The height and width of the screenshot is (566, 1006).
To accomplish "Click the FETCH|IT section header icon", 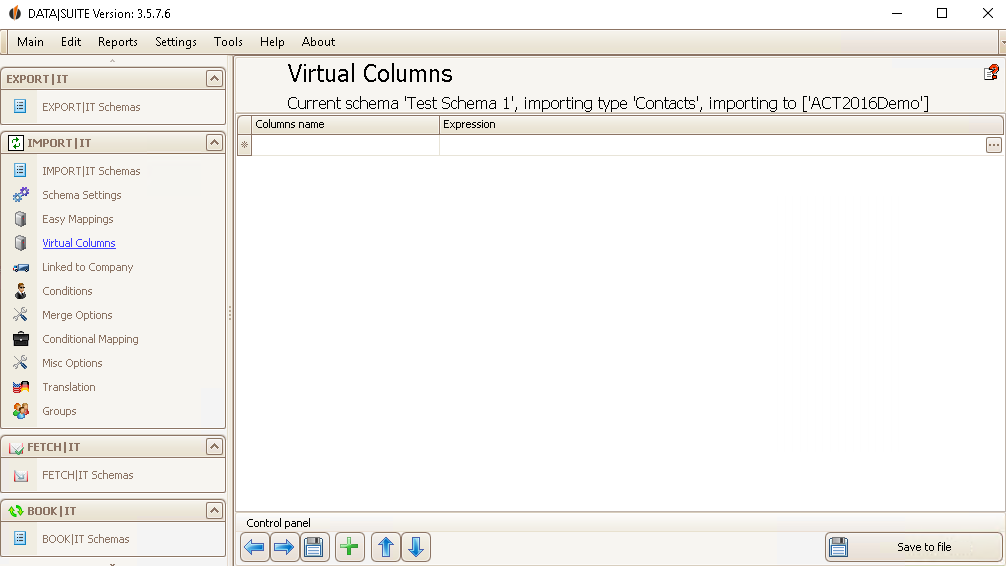I will 16,447.
